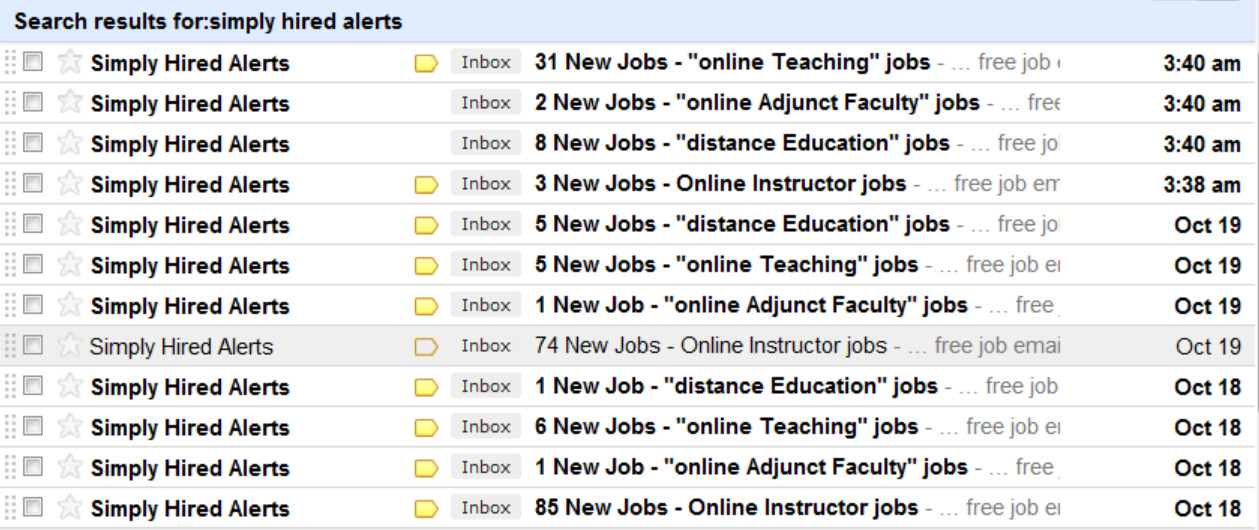The height and width of the screenshot is (530, 1259).
Task: Click importance marker on 85 New Jobs email
Action: 427,509
